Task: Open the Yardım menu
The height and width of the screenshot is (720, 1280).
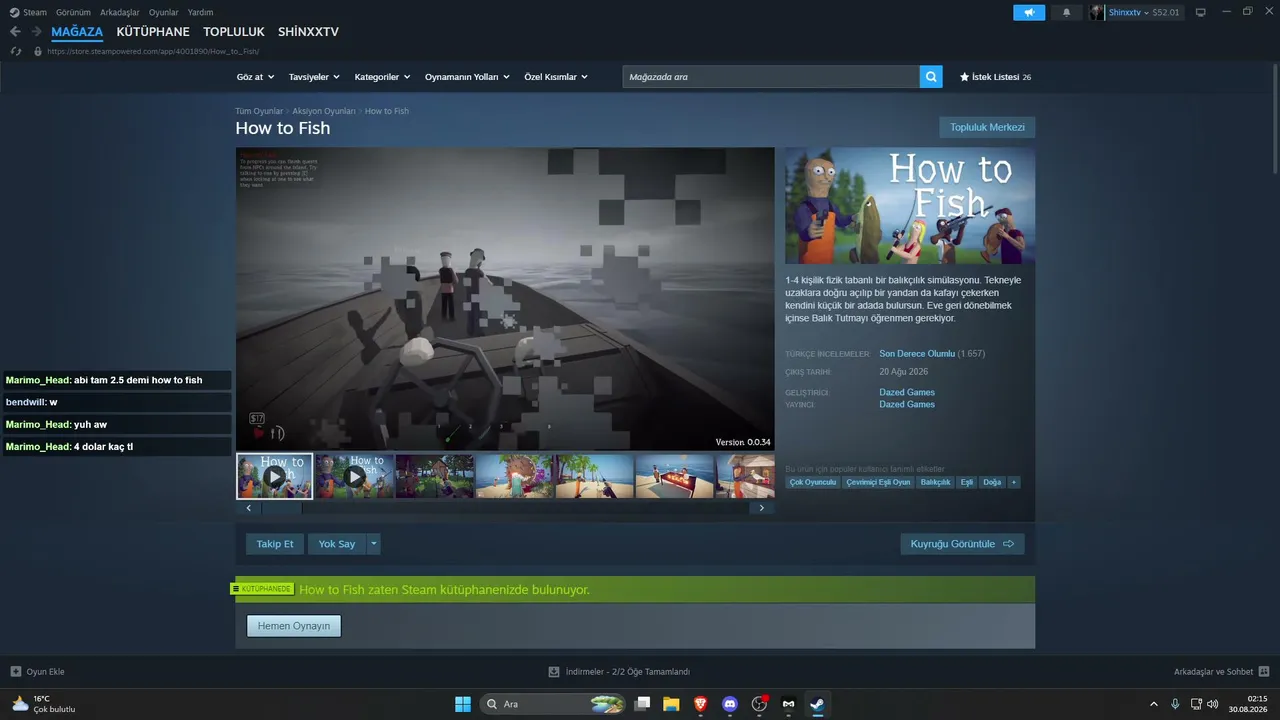Action: tap(201, 12)
